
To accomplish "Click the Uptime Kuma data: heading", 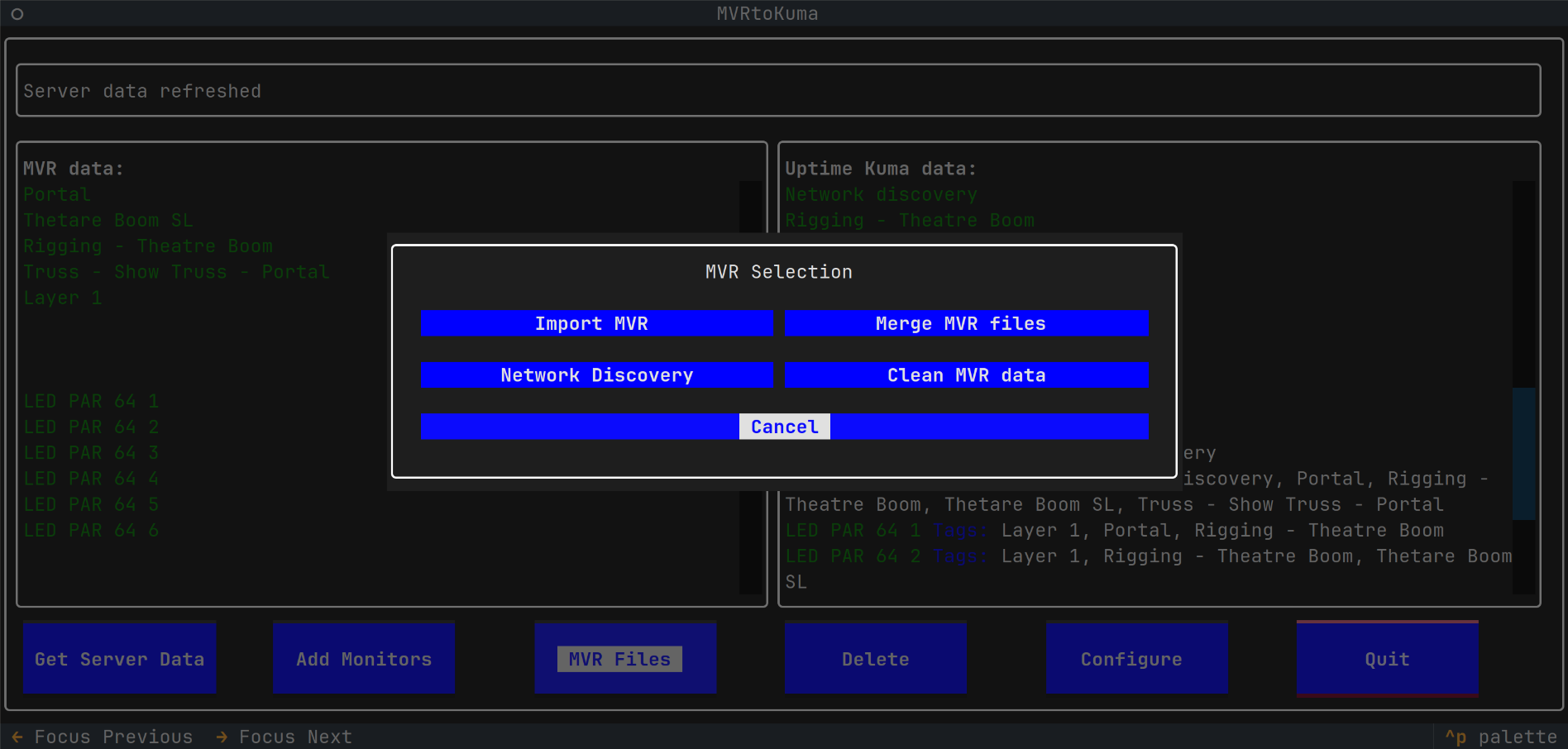I will coord(881,169).
